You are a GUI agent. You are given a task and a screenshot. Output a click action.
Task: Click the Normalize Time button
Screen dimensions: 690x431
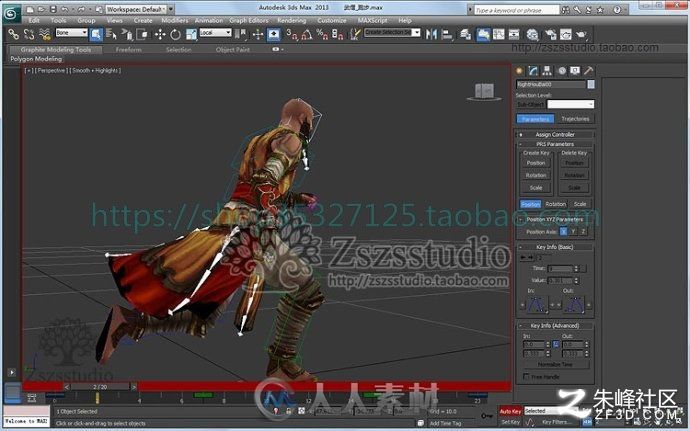coord(555,365)
